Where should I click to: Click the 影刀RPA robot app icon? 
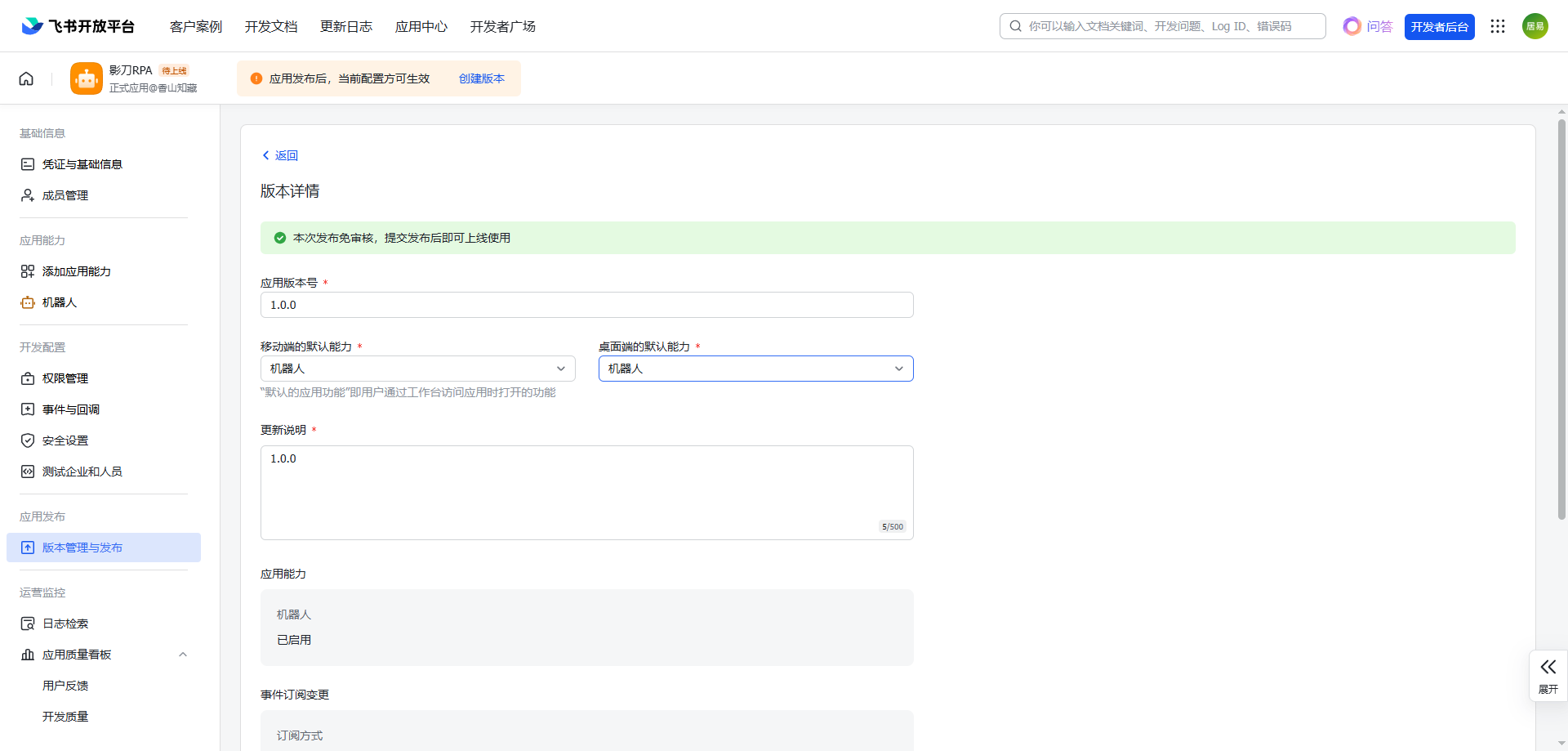87,78
